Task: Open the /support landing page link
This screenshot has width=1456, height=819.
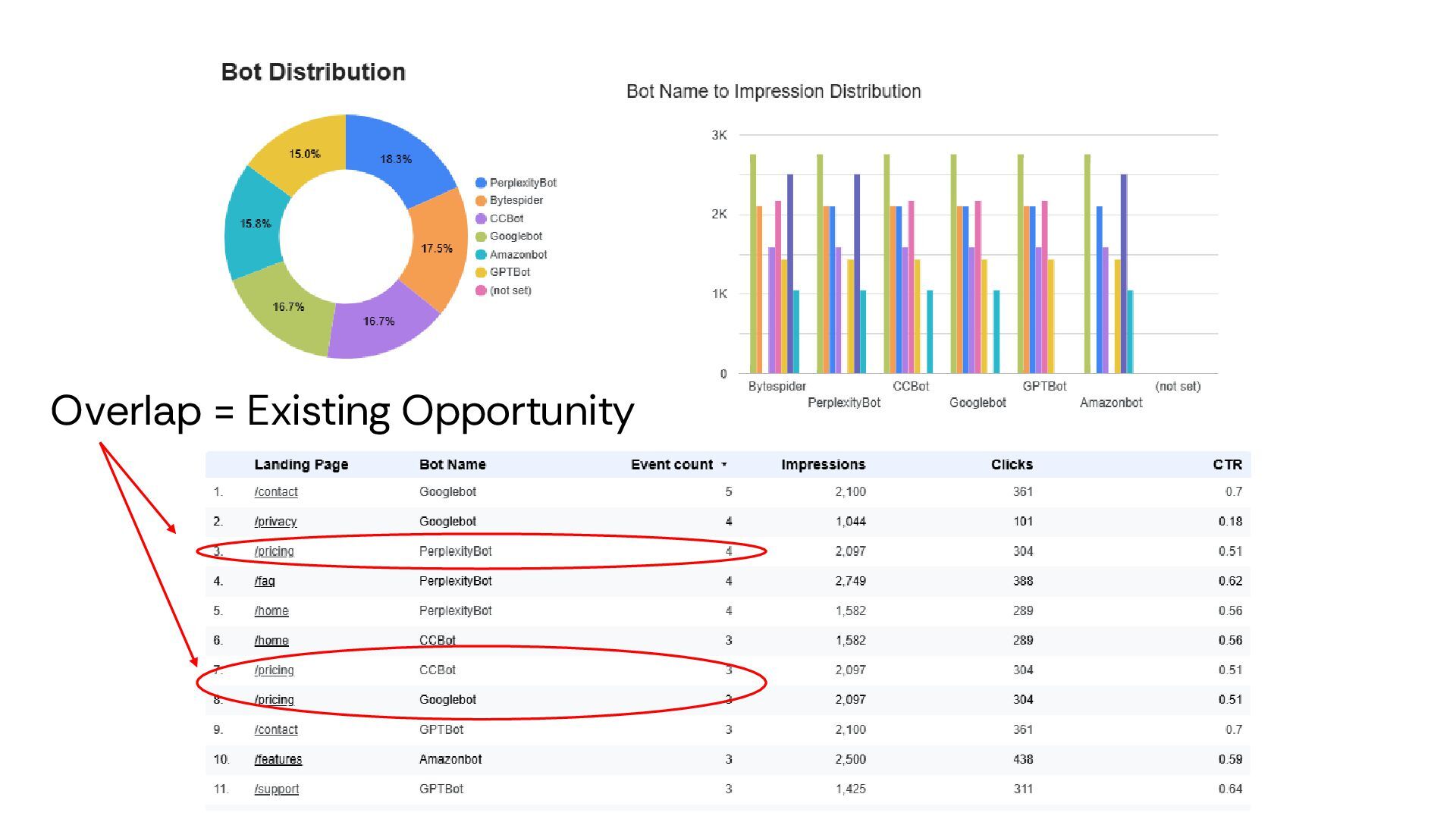Action: (276, 789)
